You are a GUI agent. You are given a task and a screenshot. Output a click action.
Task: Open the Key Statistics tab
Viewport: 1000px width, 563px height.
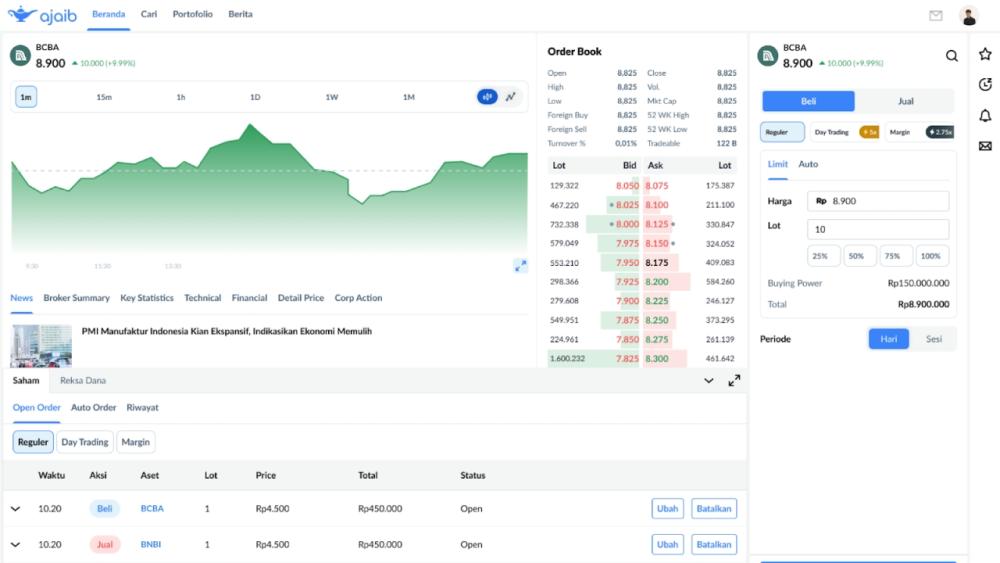tap(147, 298)
